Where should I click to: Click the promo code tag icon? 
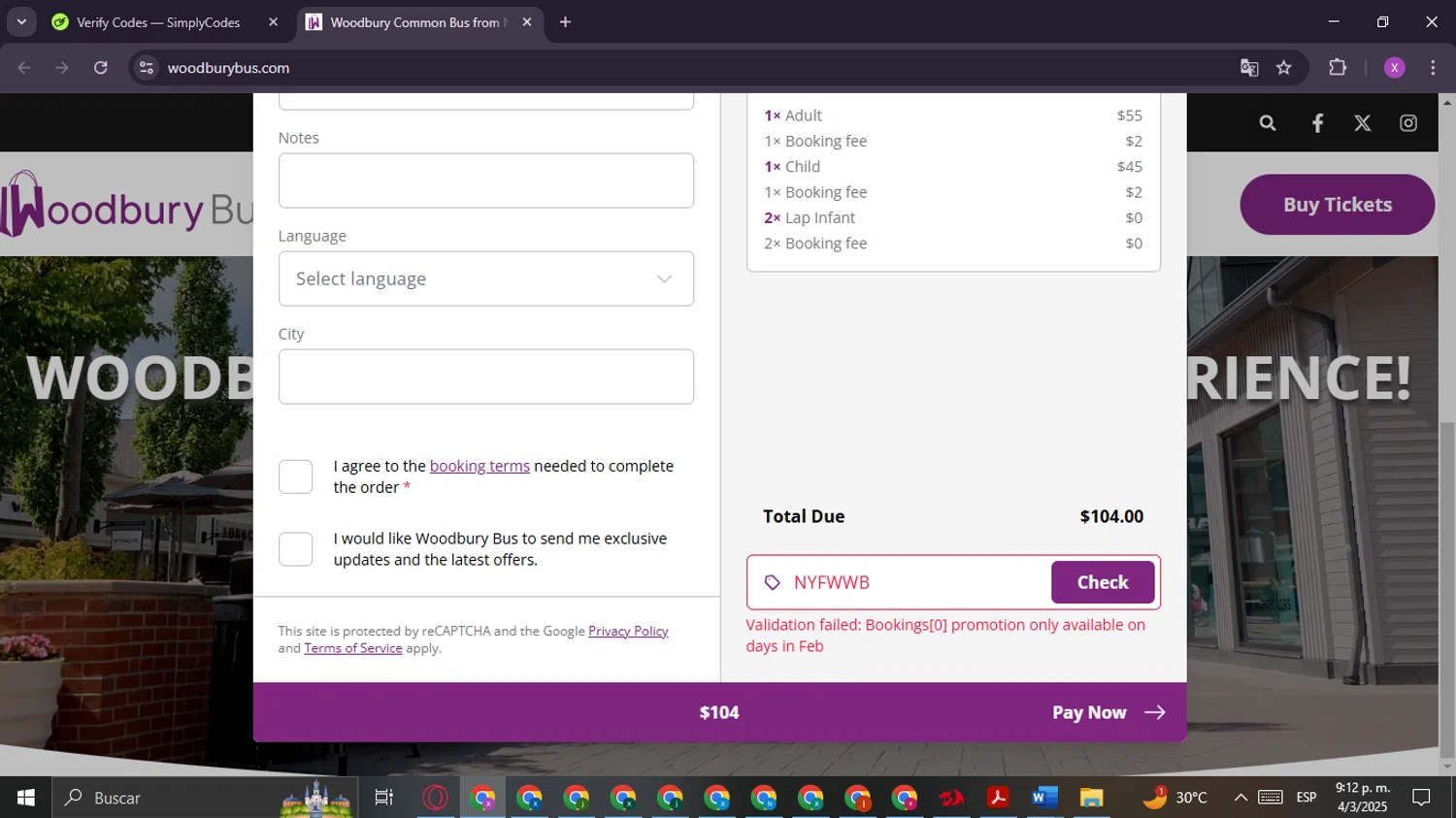click(773, 582)
